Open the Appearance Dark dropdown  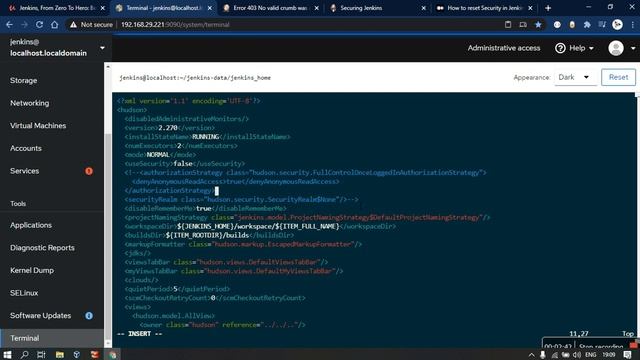tap(575, 77)
